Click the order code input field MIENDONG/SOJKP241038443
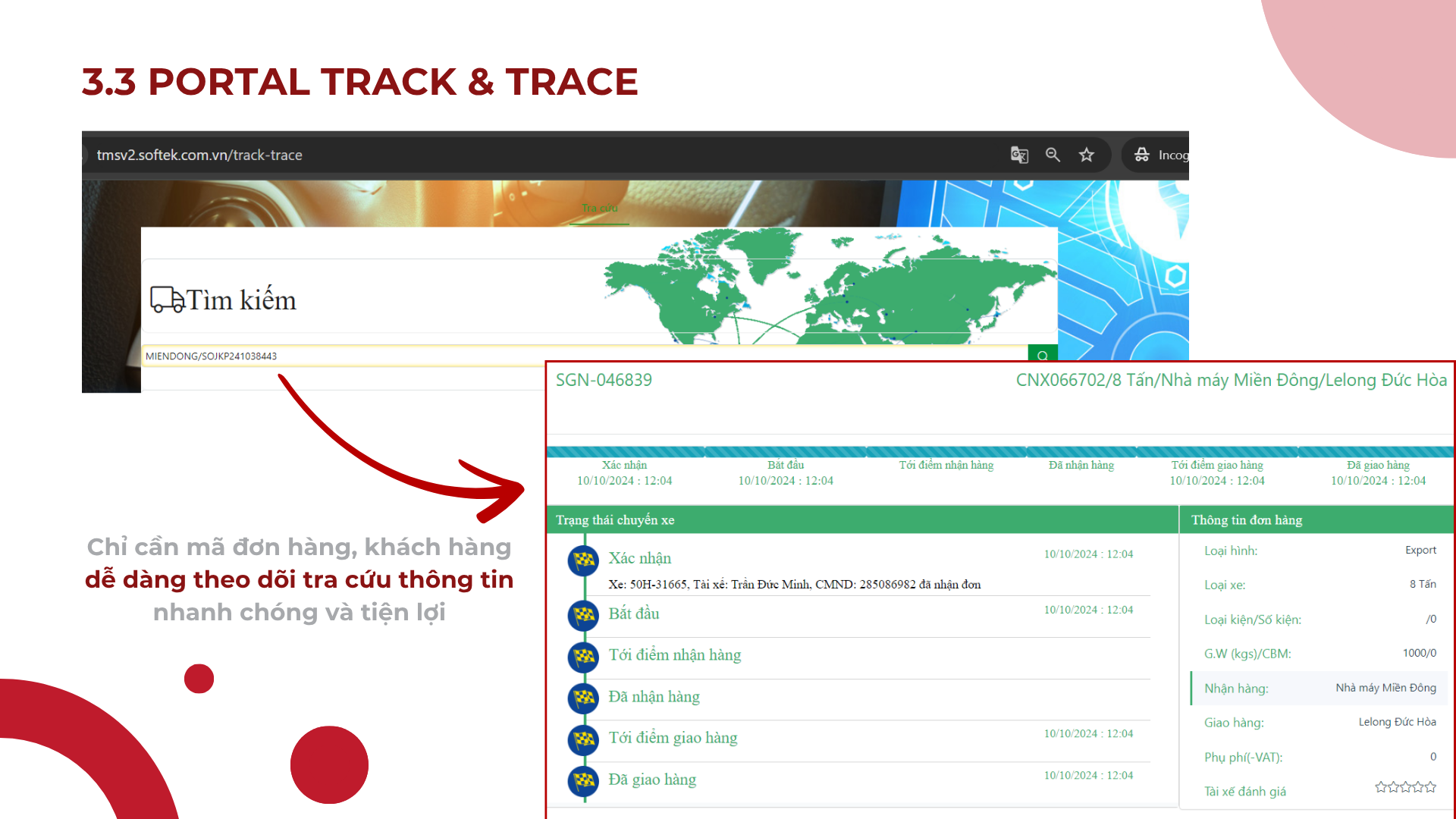Image resolution: width=1456 pixels, height=819 pixels. (x=584, y=356)
